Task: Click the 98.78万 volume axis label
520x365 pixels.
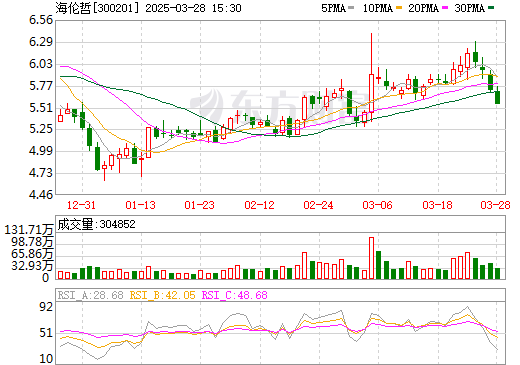Action: point(32,242)
